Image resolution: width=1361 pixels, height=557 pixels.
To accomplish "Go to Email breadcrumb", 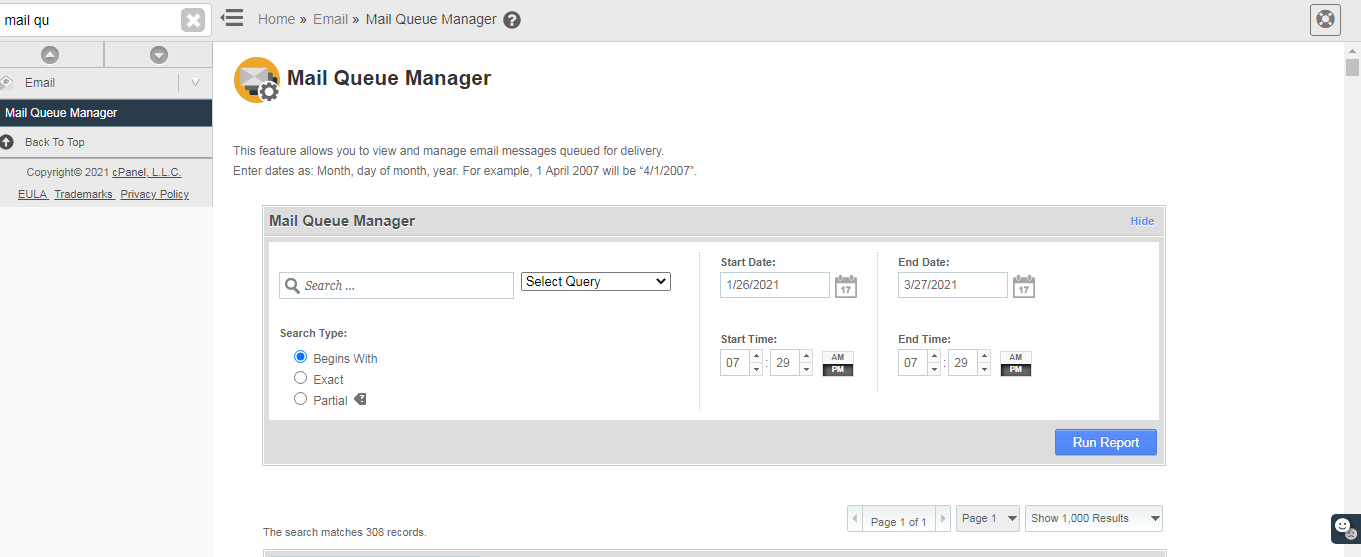I will click(330, 19).
